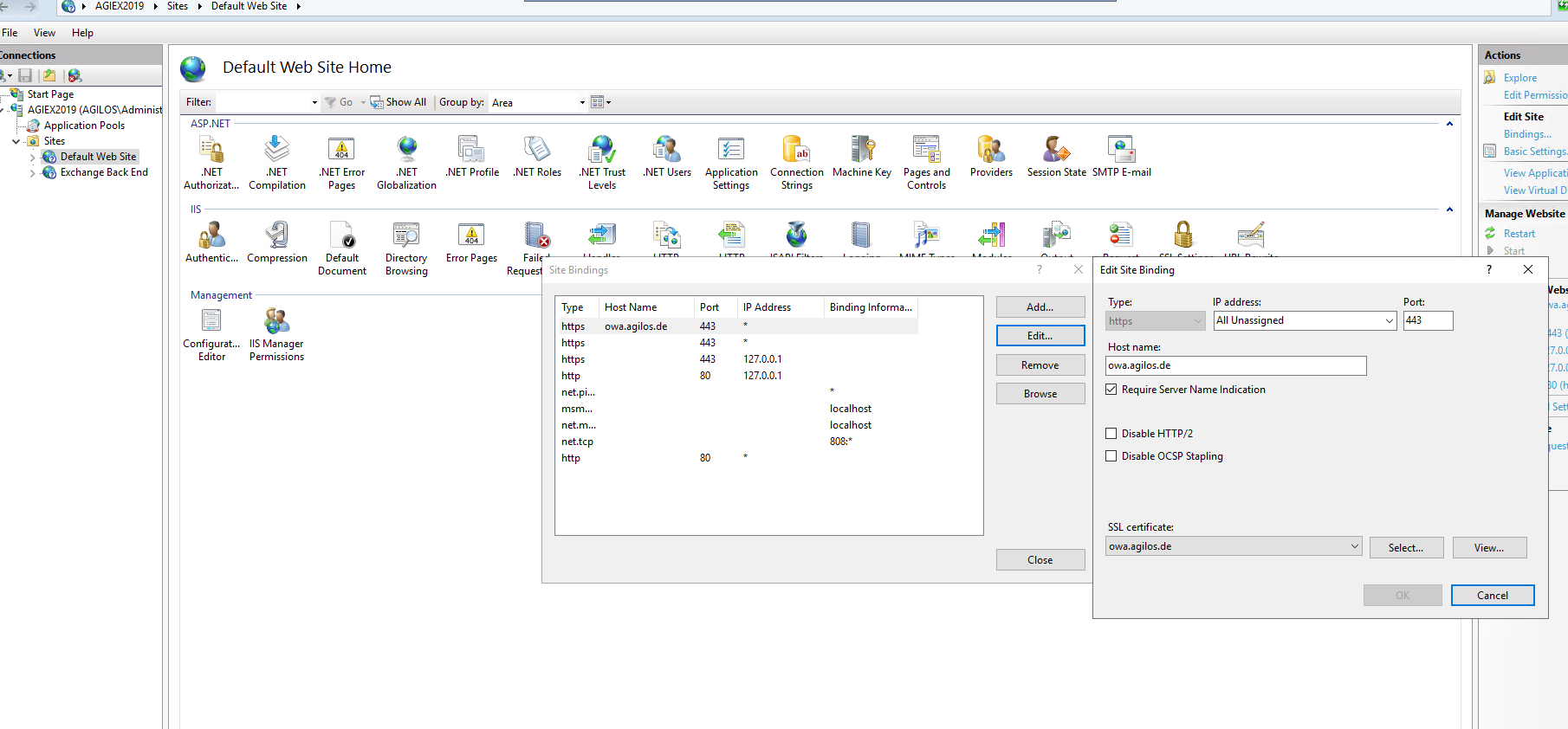Click Select... for SSL certificate
Screen dimensions: 1568x729
click(1406, 547)
